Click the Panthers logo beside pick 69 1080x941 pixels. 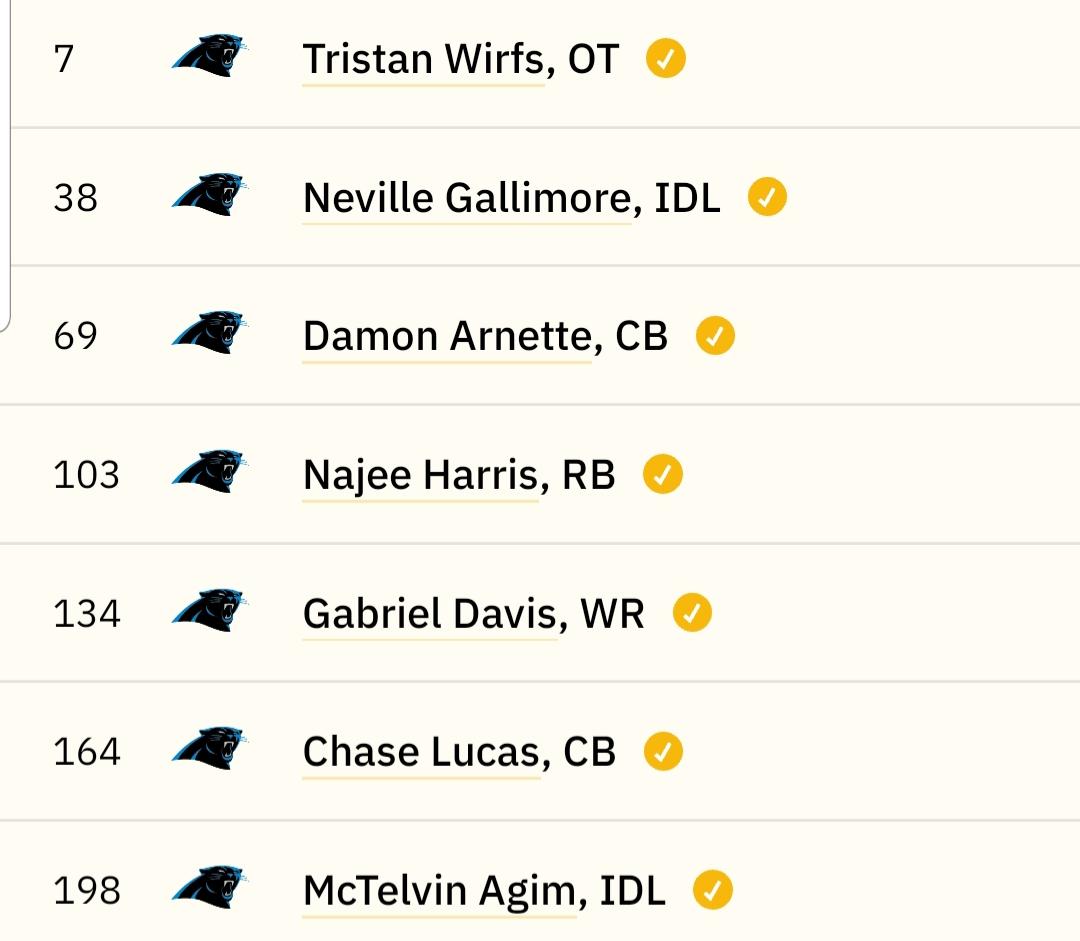tap(209, 332)
